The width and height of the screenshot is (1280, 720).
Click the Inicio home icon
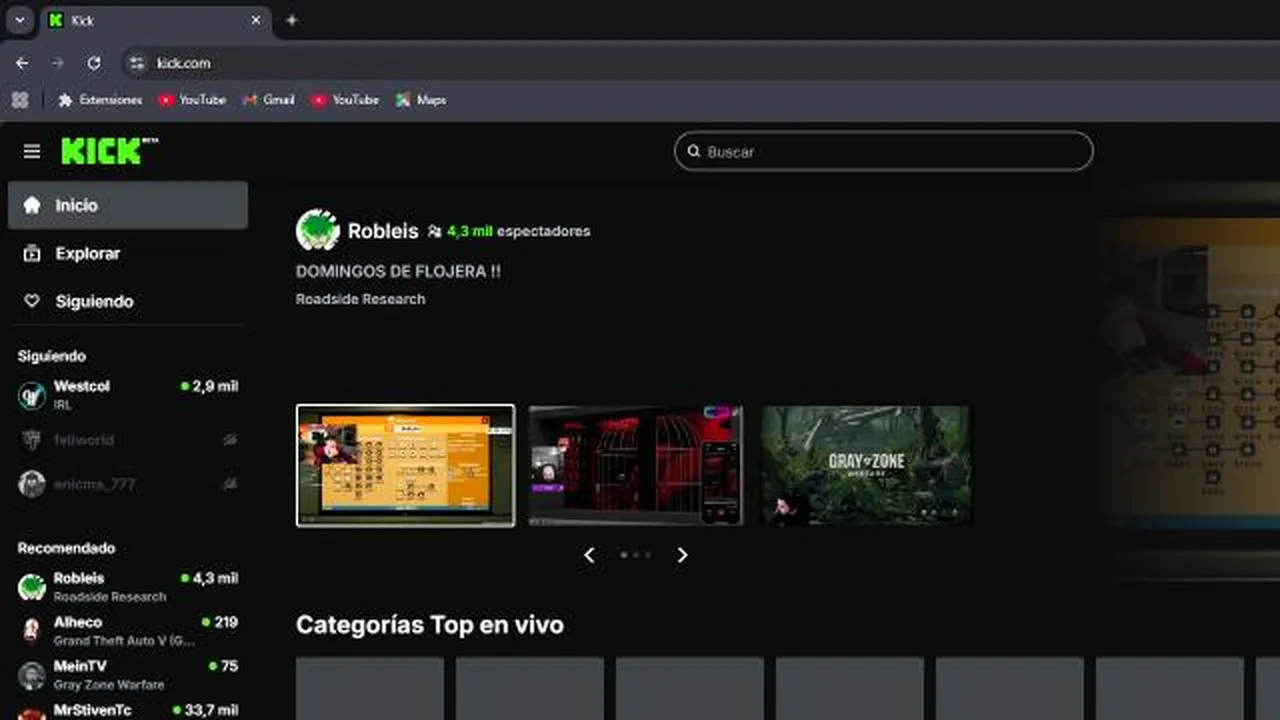click(32, 205)
